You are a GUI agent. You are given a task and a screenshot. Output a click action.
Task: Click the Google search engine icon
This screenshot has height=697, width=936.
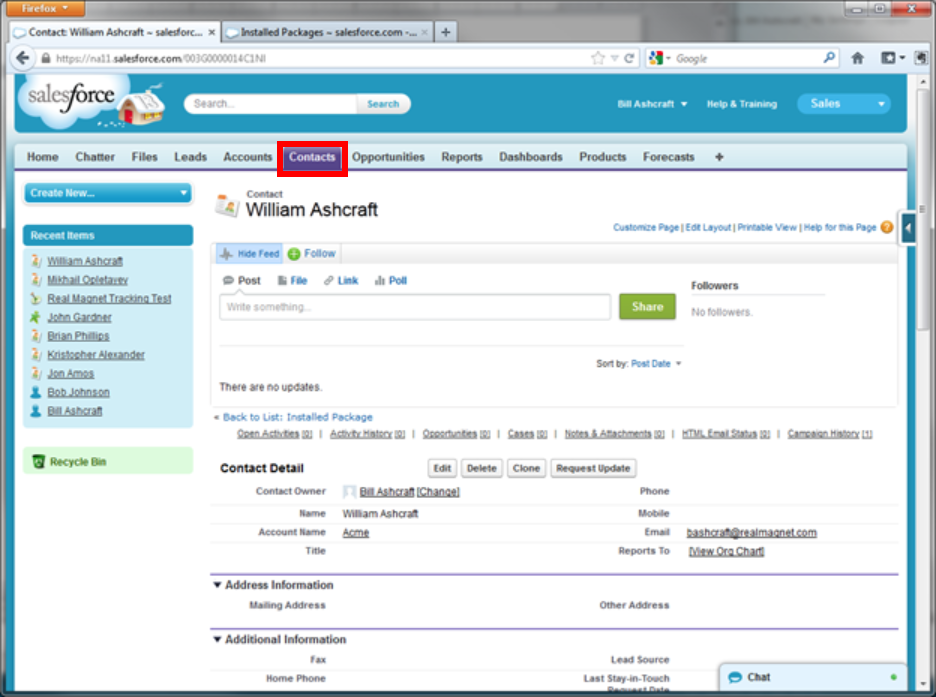pos(656,58)
